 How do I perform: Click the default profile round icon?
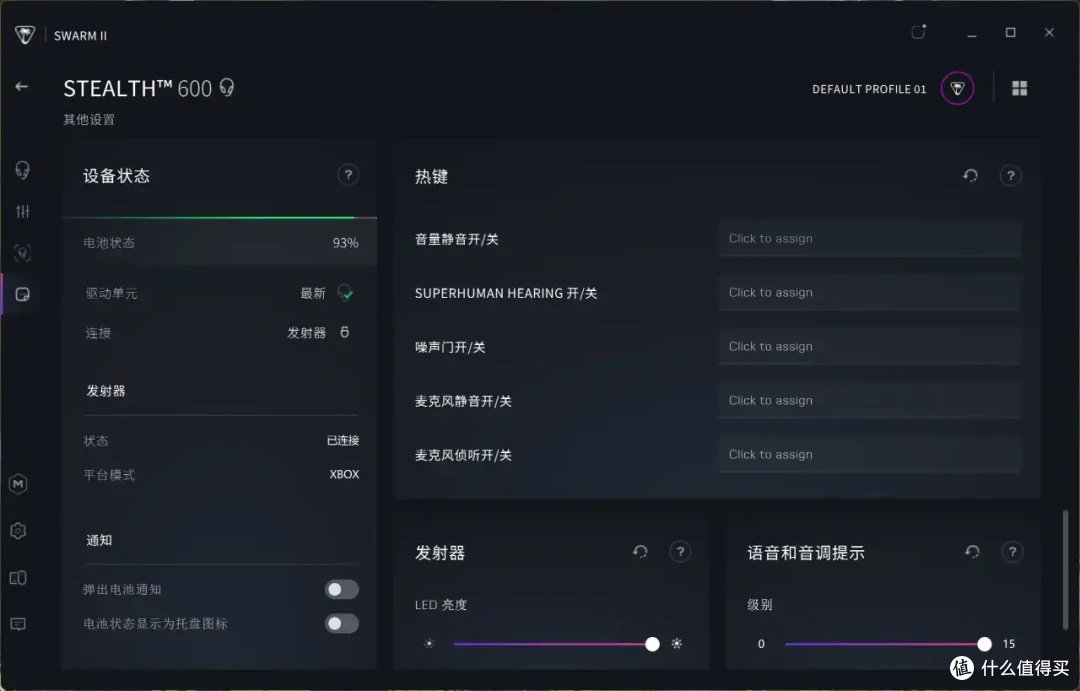click(957, 88)
